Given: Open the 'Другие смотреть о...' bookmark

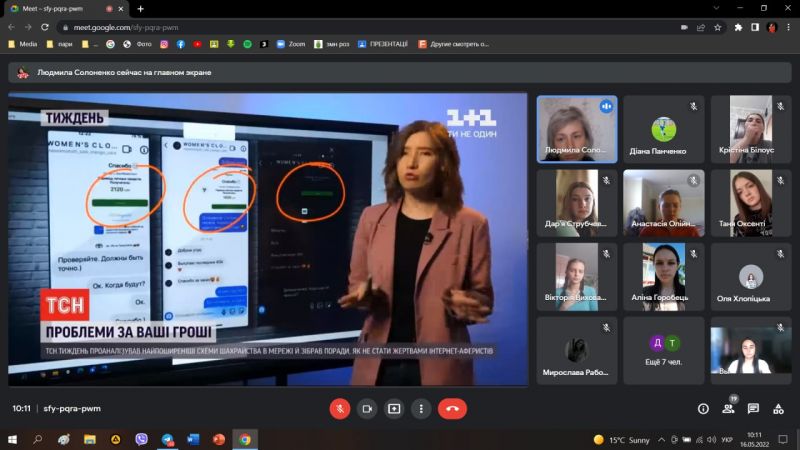Looking at the screenshot, I should [454, 44].
